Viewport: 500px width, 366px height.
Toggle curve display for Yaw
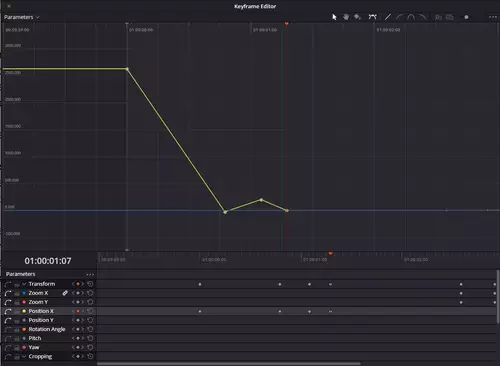coord(8,347)
